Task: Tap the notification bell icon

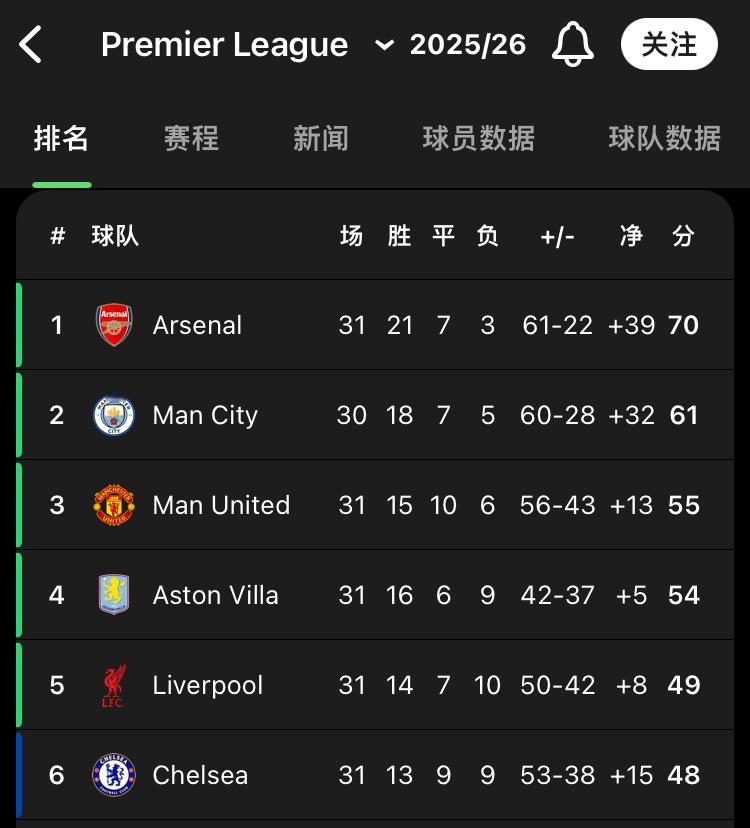Action: tap(573, 45)
